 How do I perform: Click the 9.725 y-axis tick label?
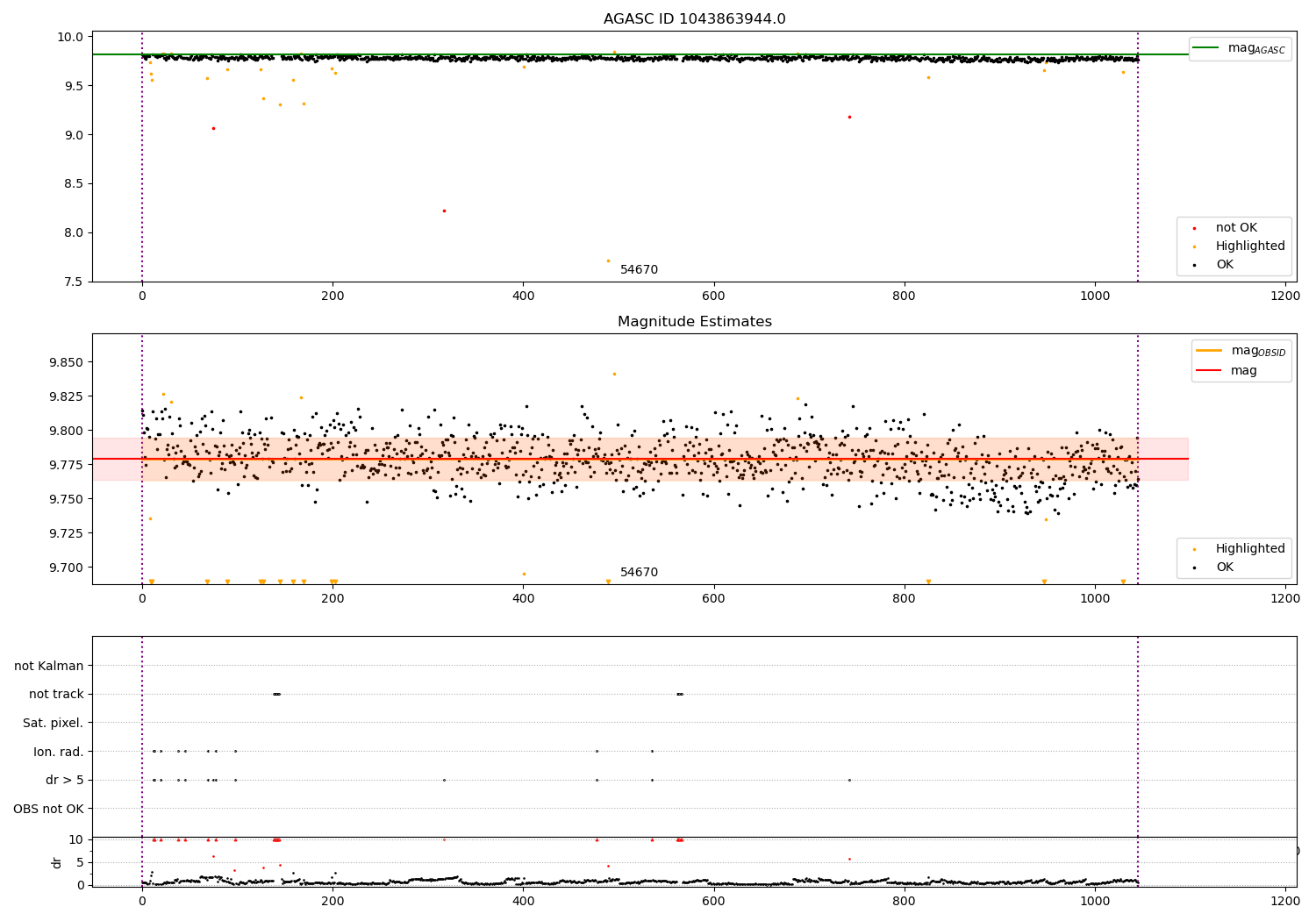(x=68, y=533)
